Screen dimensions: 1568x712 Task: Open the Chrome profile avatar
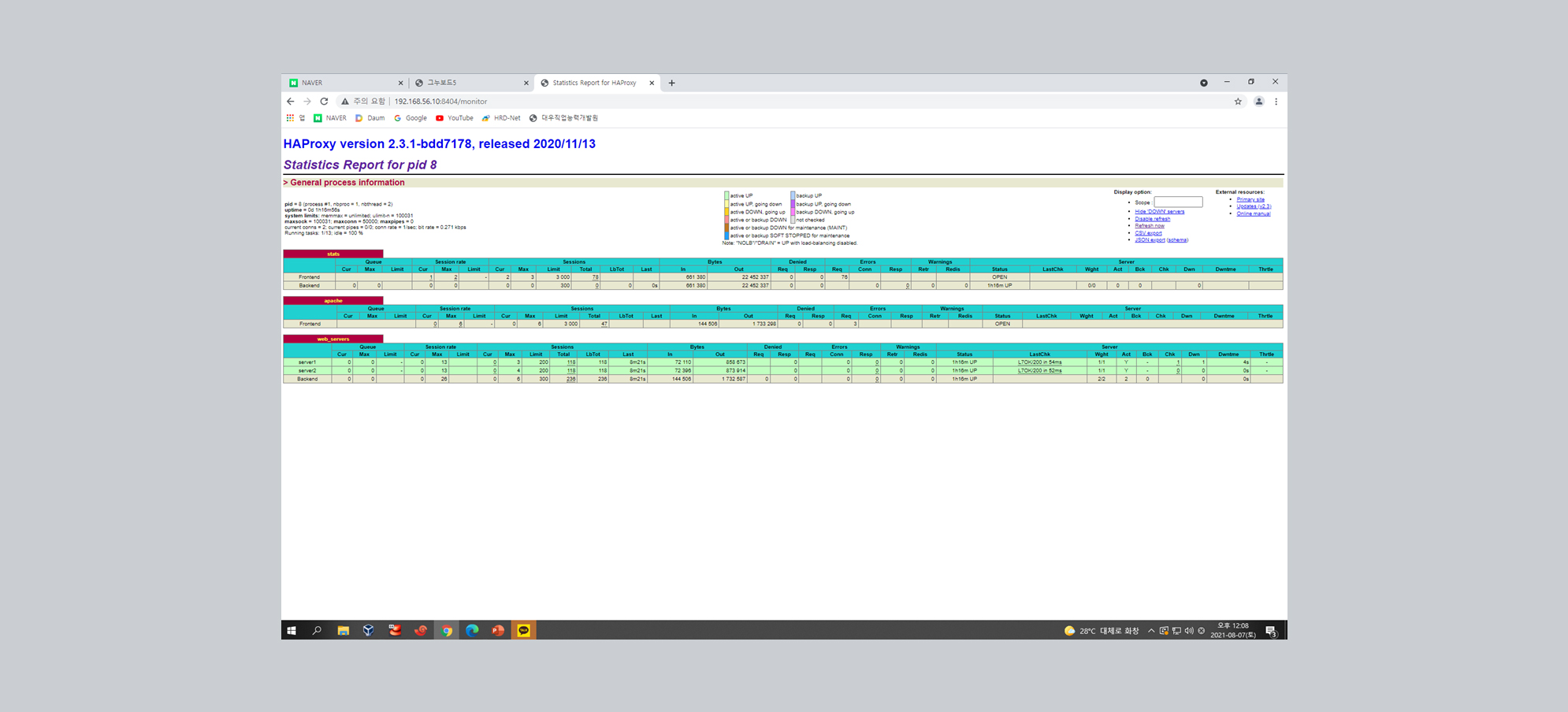(x=1258, y=102)
